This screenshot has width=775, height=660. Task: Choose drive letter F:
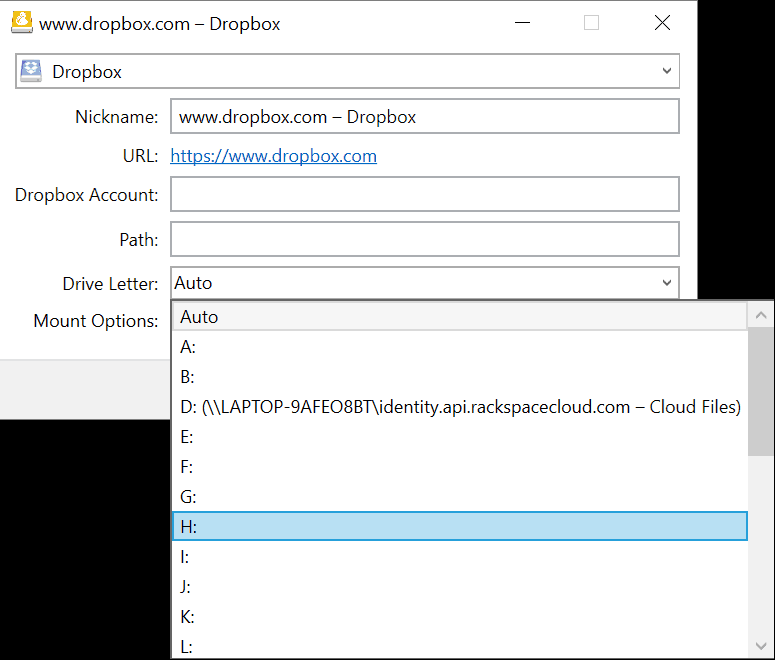[460, 467]
